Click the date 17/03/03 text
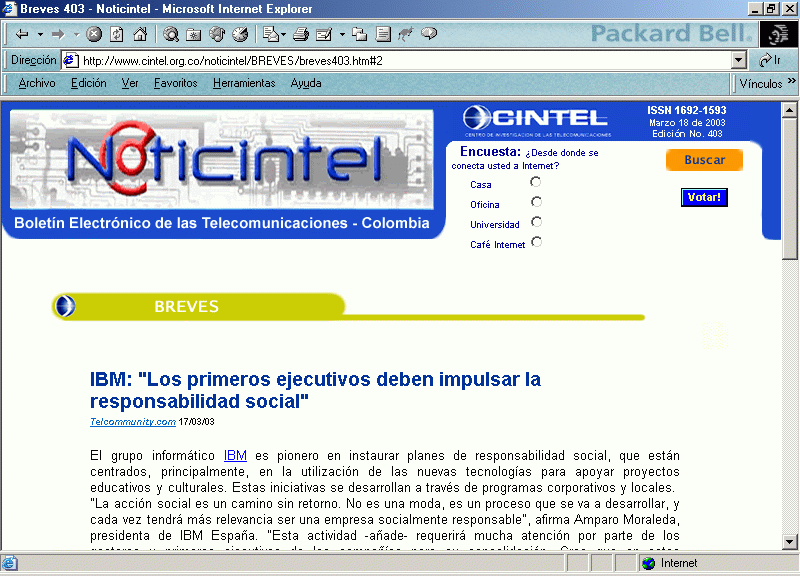Screen dimensions: 800x576 196,422
